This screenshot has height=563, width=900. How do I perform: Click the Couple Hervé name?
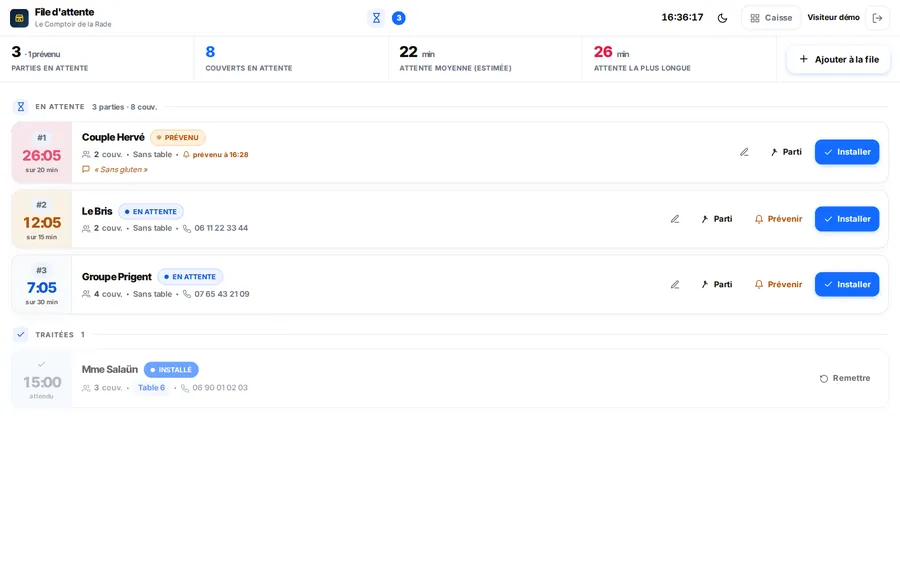113,137
